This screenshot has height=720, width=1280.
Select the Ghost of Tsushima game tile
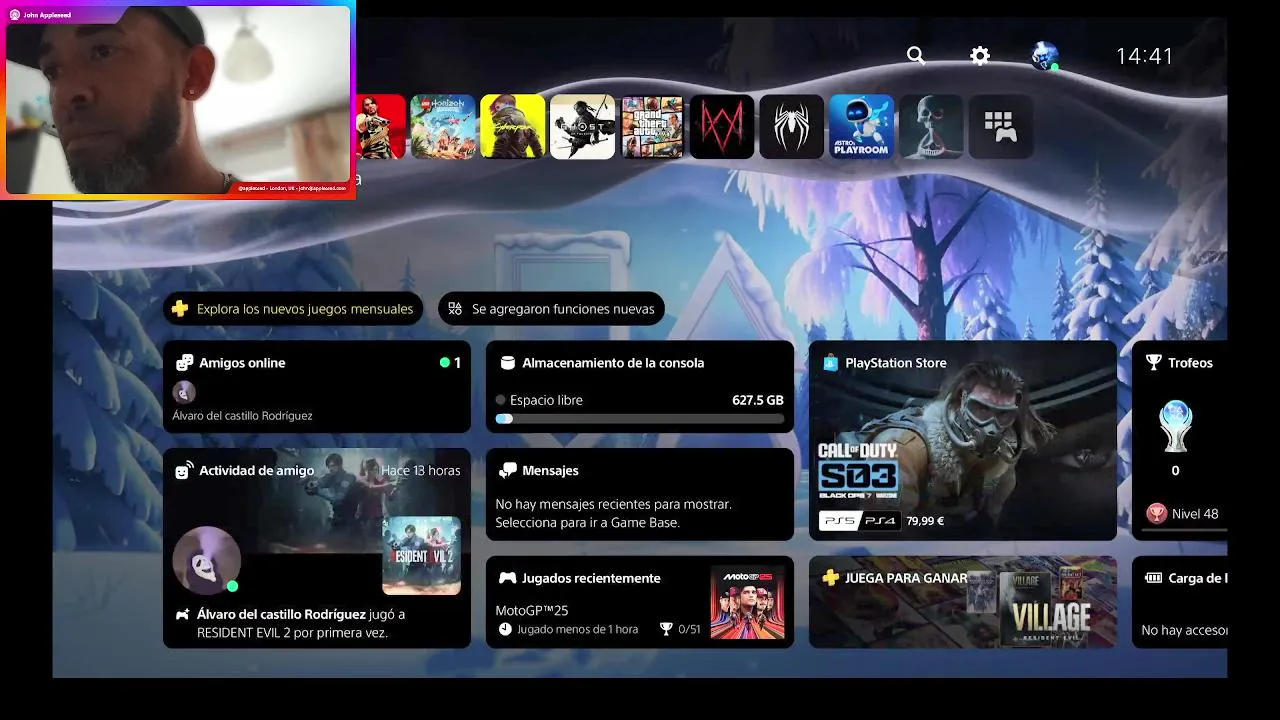[583, 127]
